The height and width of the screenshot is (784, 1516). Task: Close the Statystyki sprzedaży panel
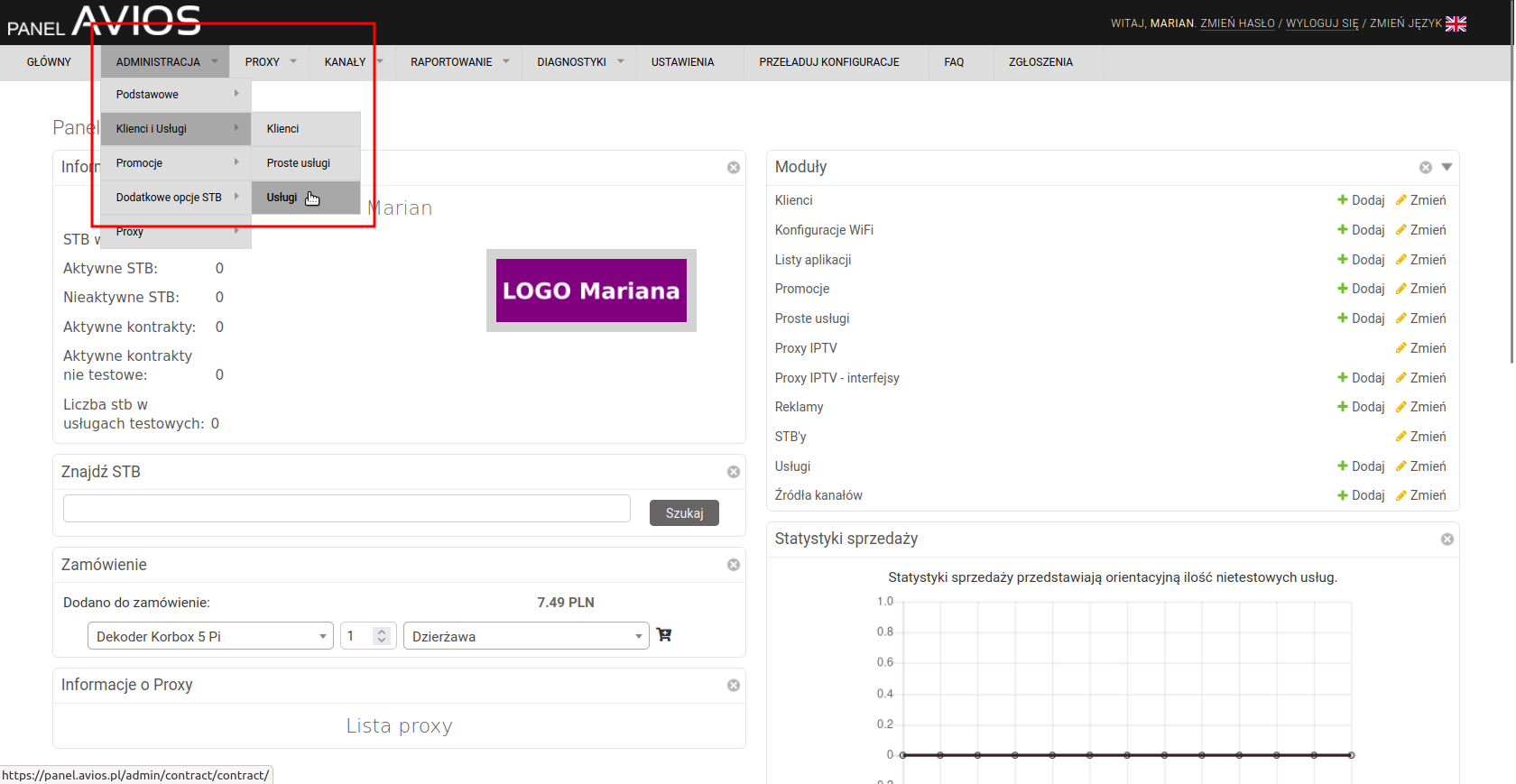(x=1447, y=540)
